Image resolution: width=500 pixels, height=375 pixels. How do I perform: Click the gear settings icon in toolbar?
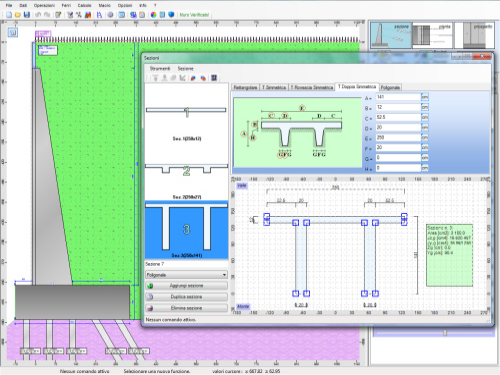110,15
